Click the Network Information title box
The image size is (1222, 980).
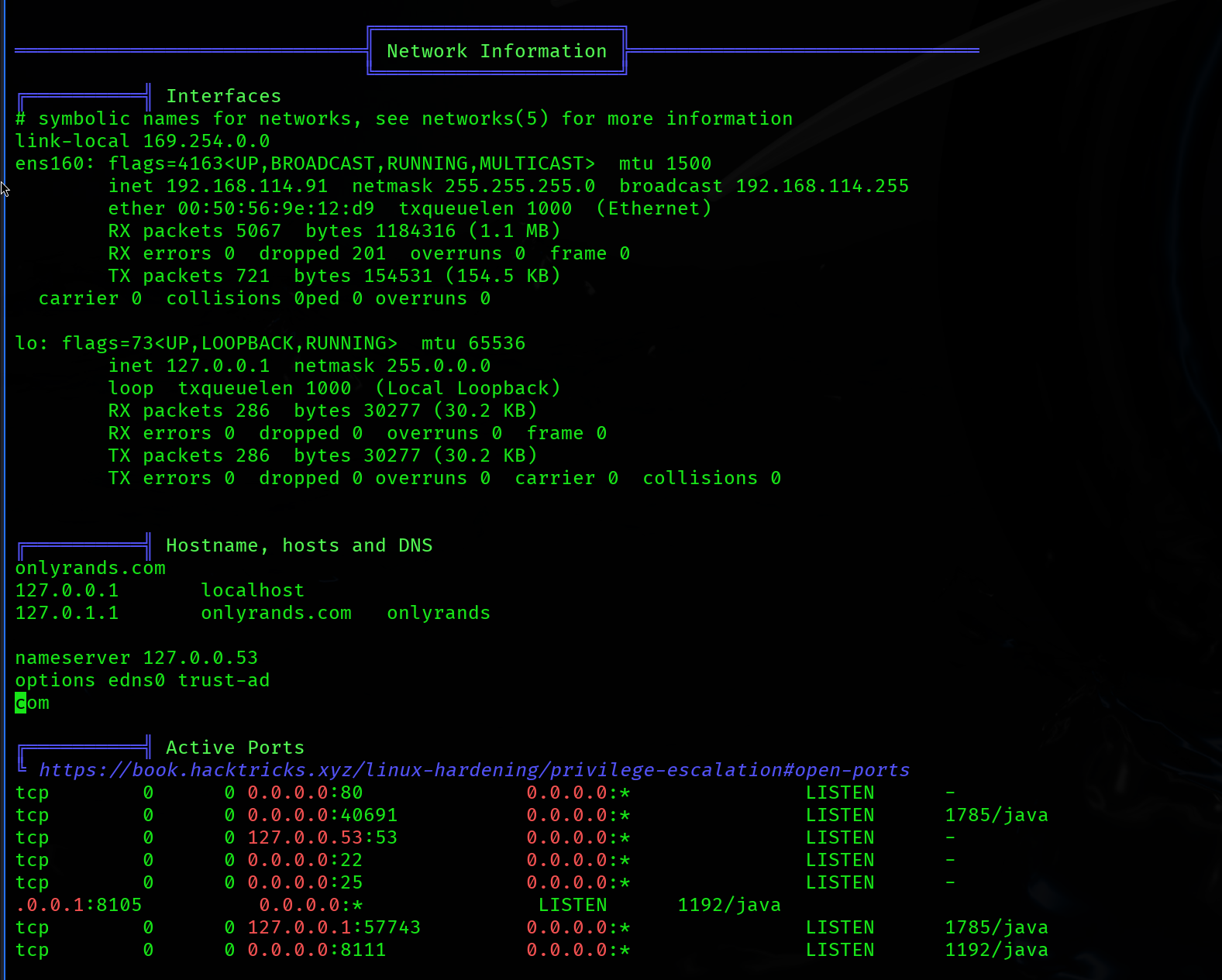pyautogui.click(x=497, y=51)
